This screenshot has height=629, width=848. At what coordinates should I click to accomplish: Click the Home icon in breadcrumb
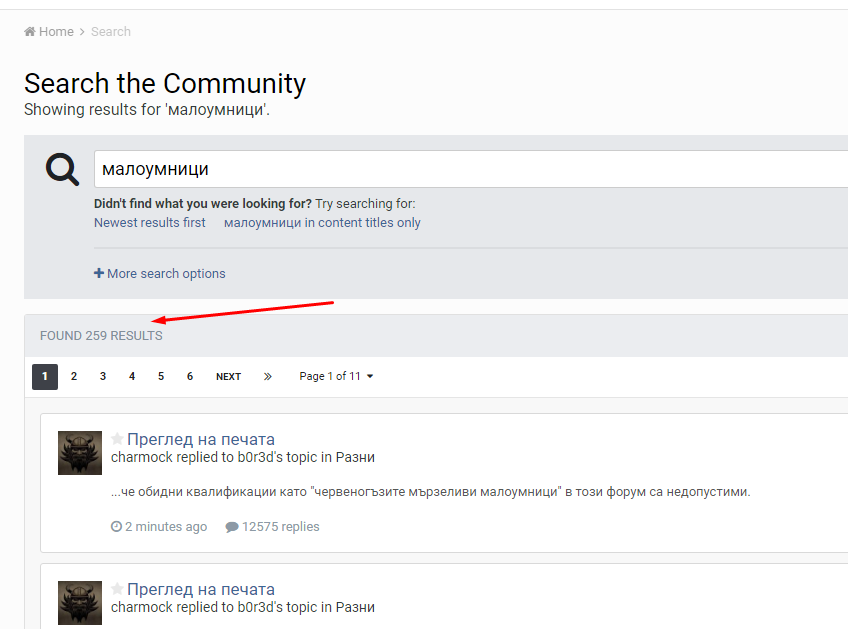[30, 31]
